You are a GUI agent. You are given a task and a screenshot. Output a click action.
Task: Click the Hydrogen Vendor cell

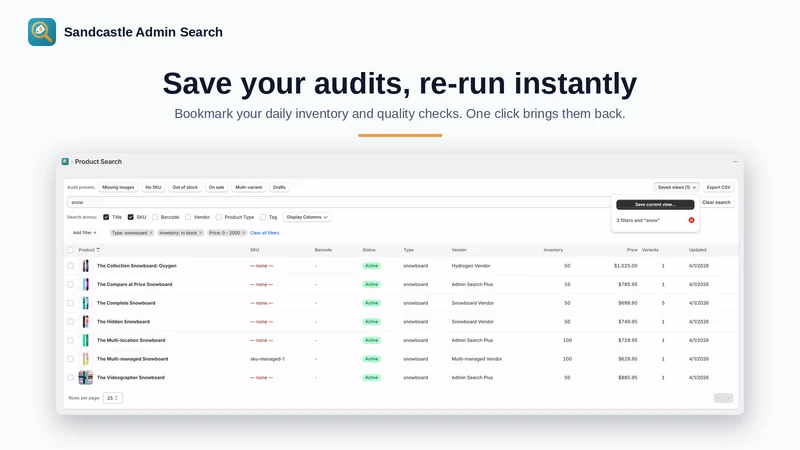point(471,266)
